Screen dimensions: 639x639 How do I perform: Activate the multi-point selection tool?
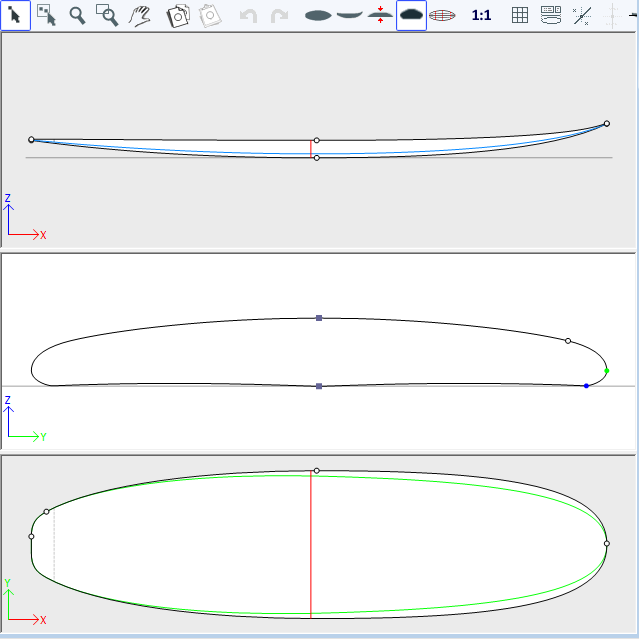[46, 15]
